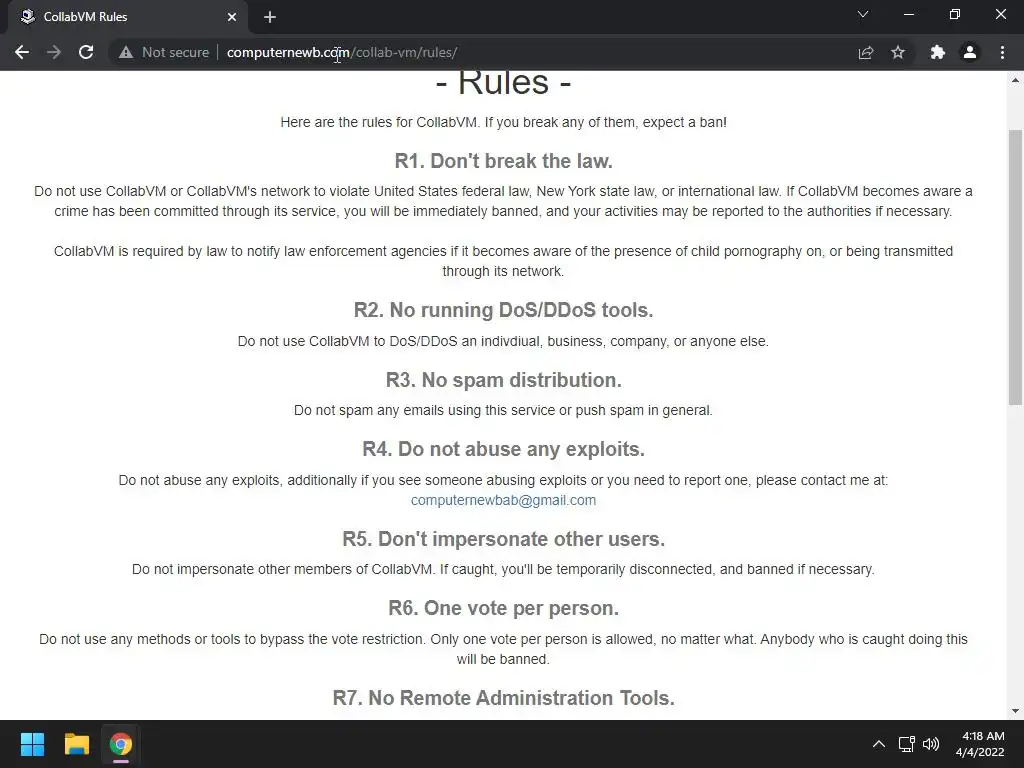This screenshot has width=1024, height=768.
Task: Open the clock showing 4:18 AM
Action: pos(980,744)
